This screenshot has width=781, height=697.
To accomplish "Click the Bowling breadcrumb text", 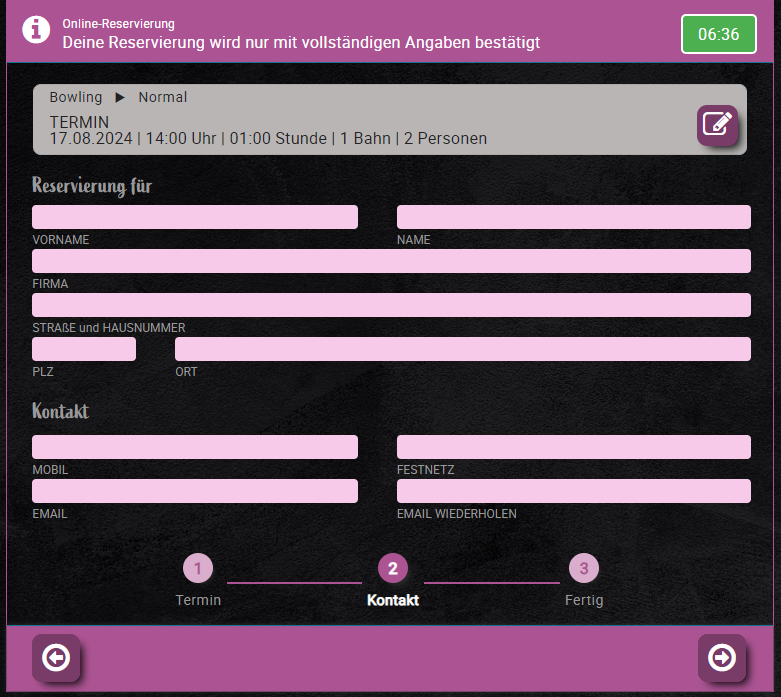I will coord(76,97).
